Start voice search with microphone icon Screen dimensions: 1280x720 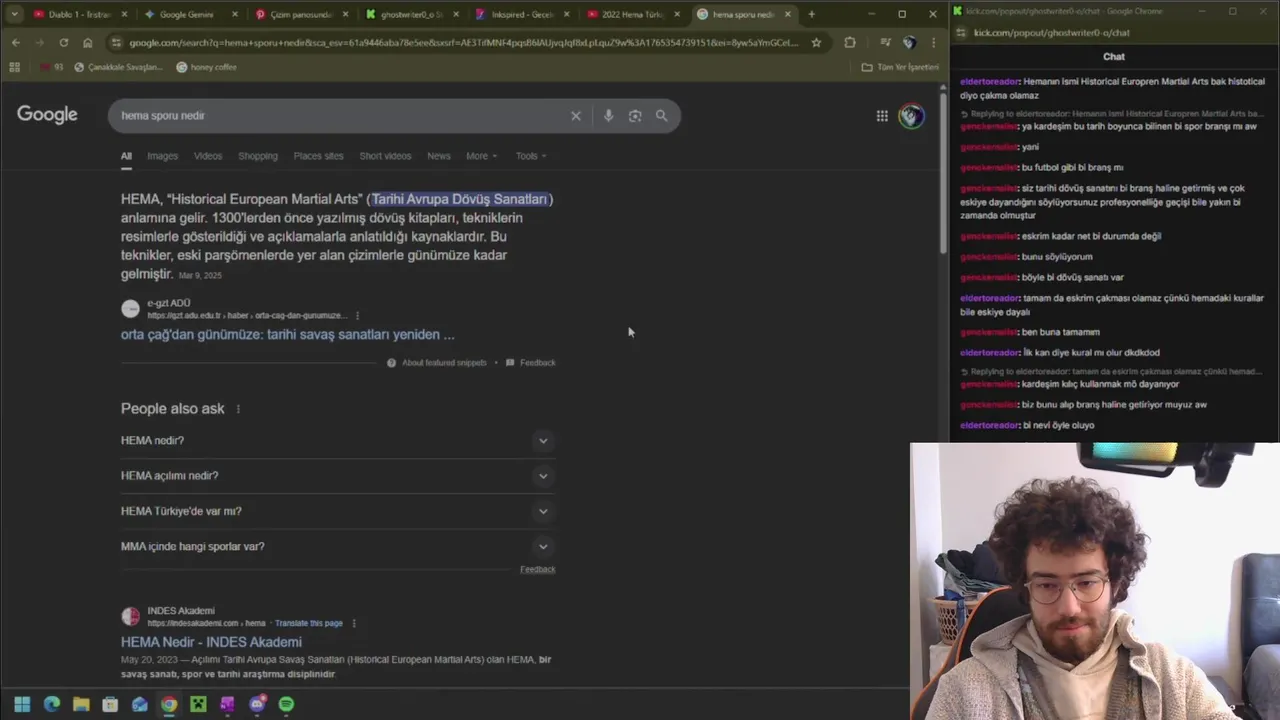(x=608, y=116)
